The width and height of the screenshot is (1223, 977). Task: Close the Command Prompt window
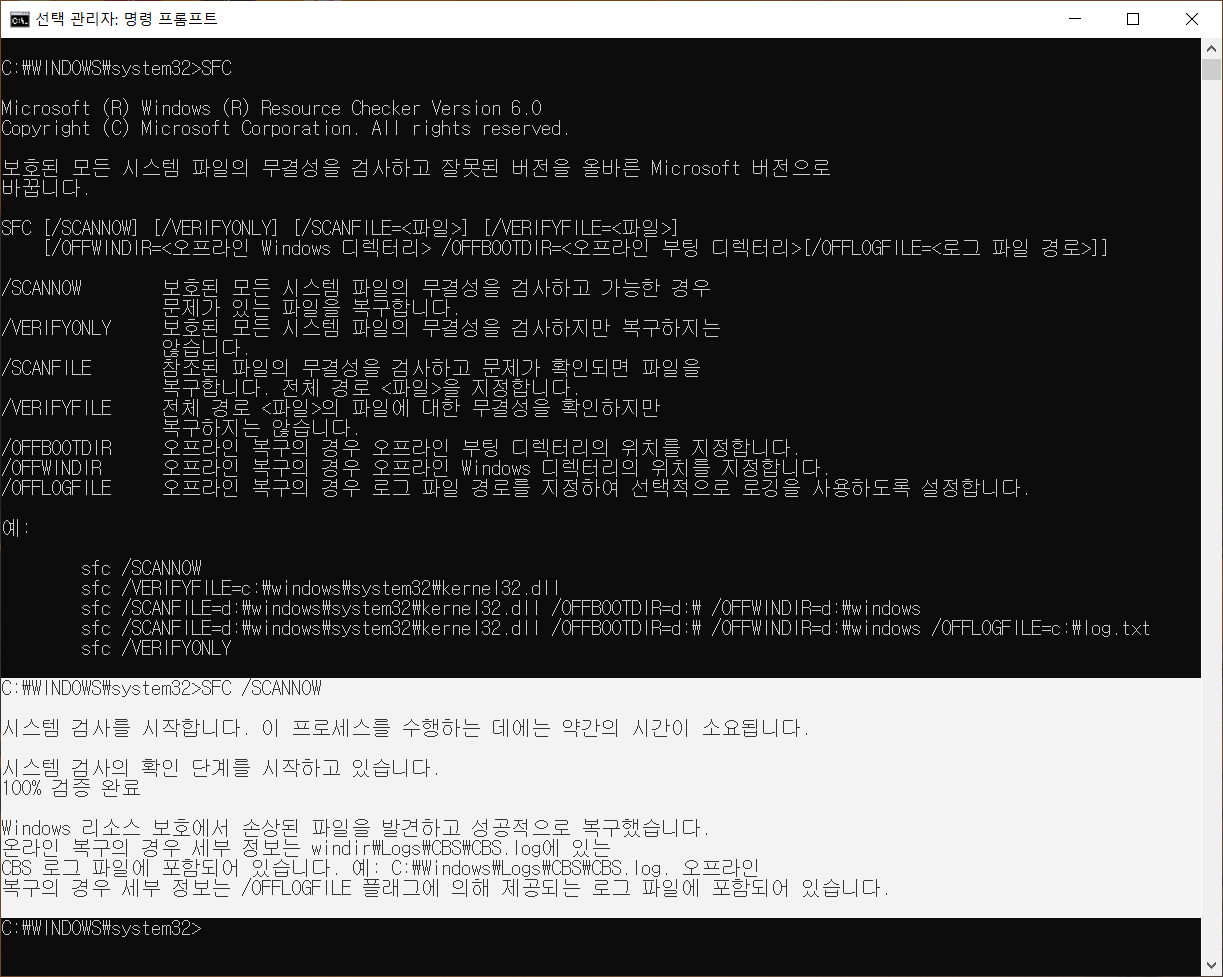(1191, 19)
